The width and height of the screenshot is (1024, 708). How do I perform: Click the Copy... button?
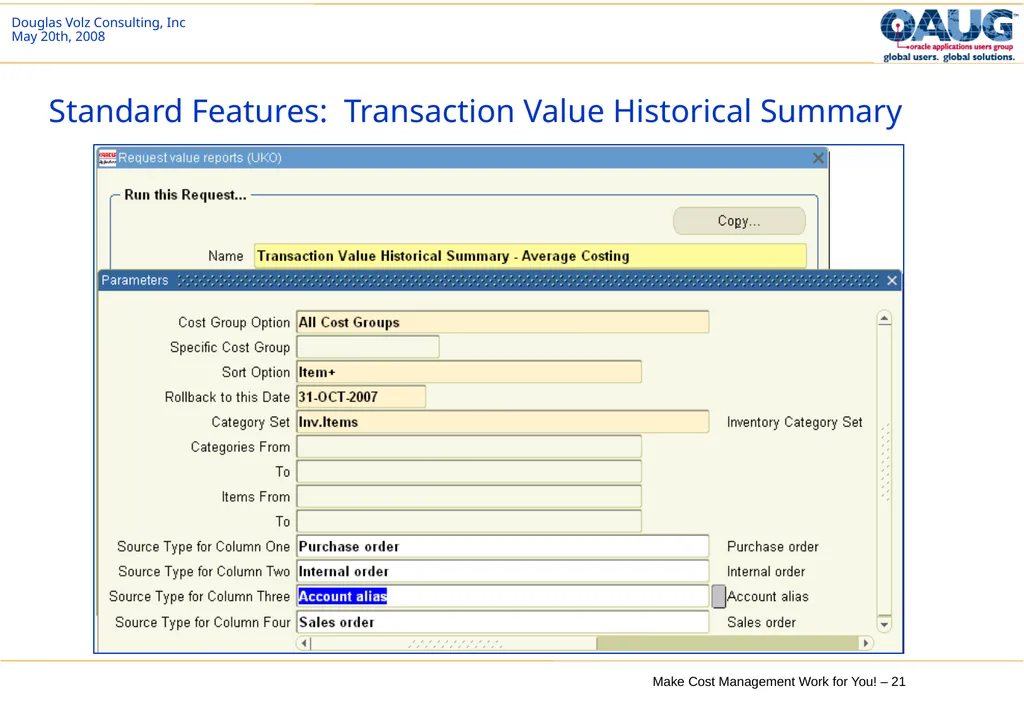tap(739, 221)
